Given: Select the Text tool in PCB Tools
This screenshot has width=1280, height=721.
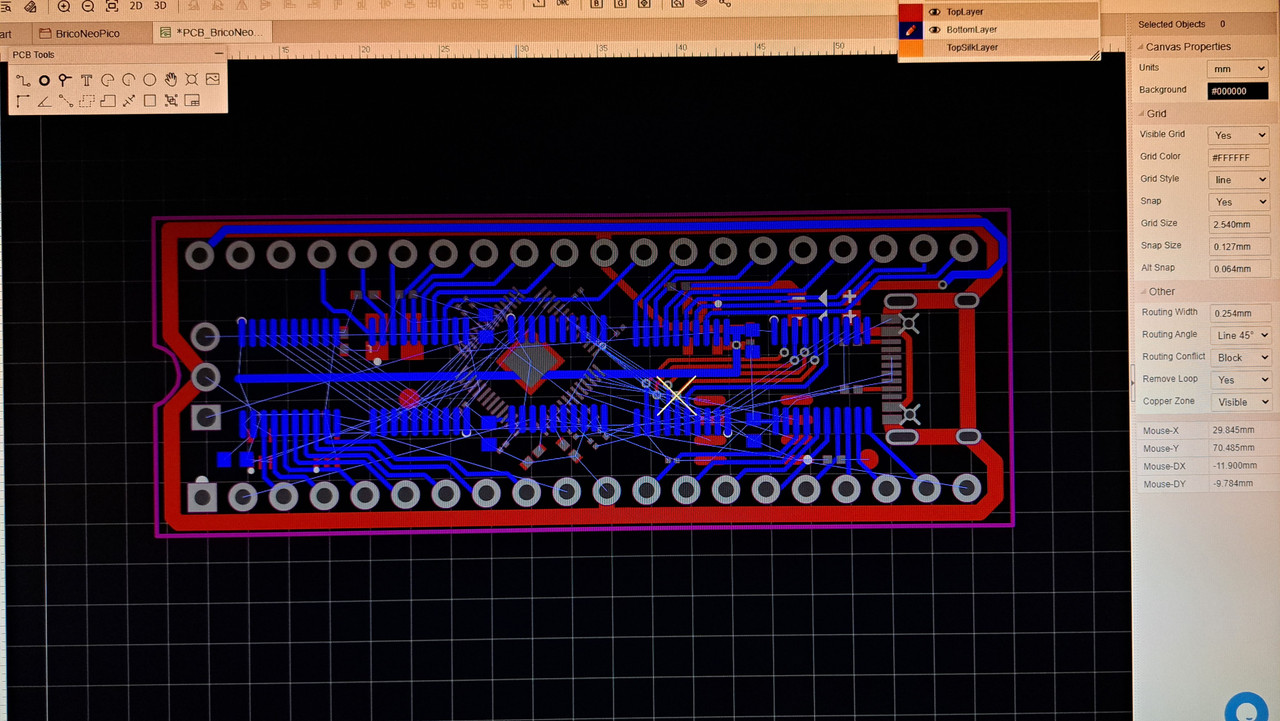Looking at the screenshot, I should tap(86, 80).
